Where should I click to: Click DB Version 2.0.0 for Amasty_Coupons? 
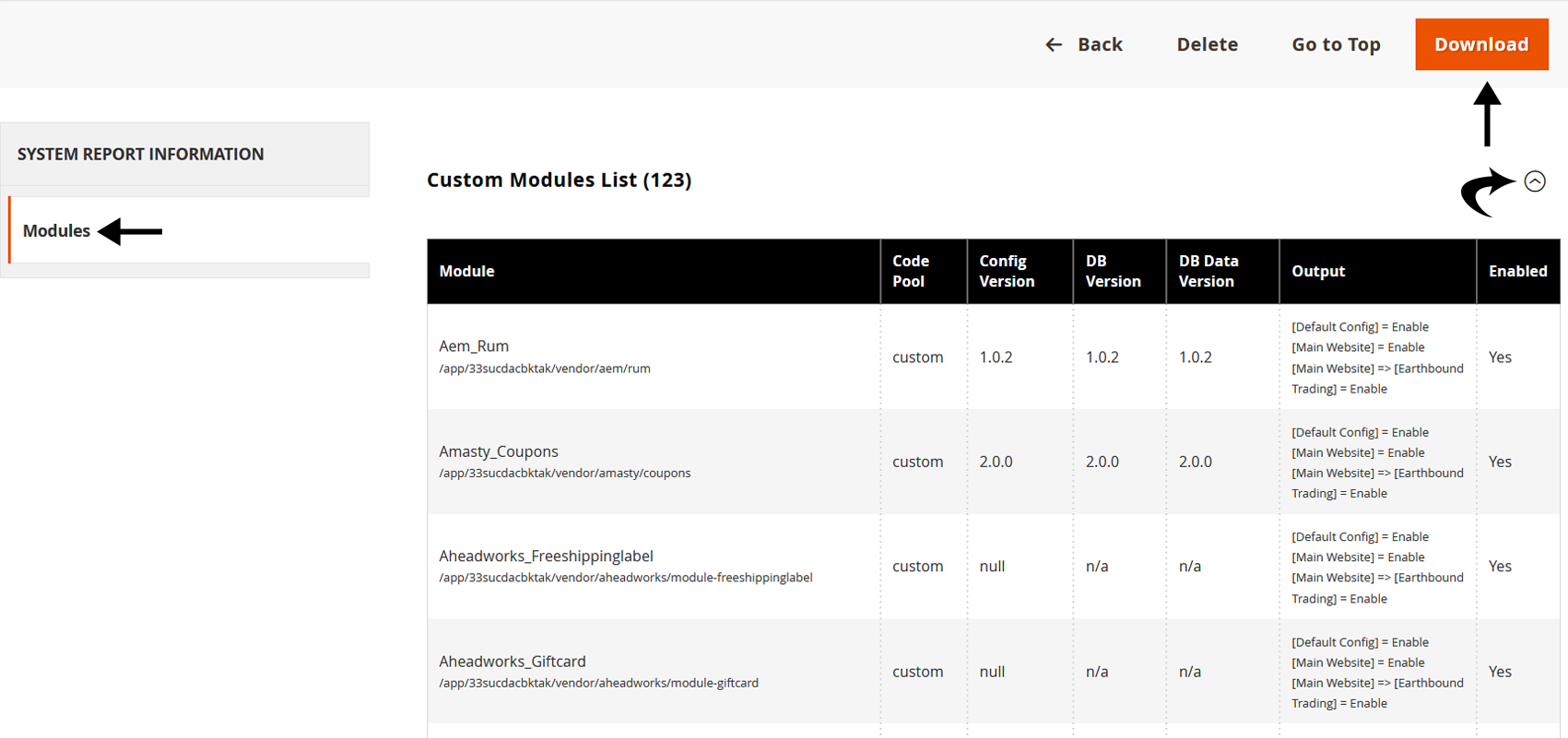point(1102,462)
